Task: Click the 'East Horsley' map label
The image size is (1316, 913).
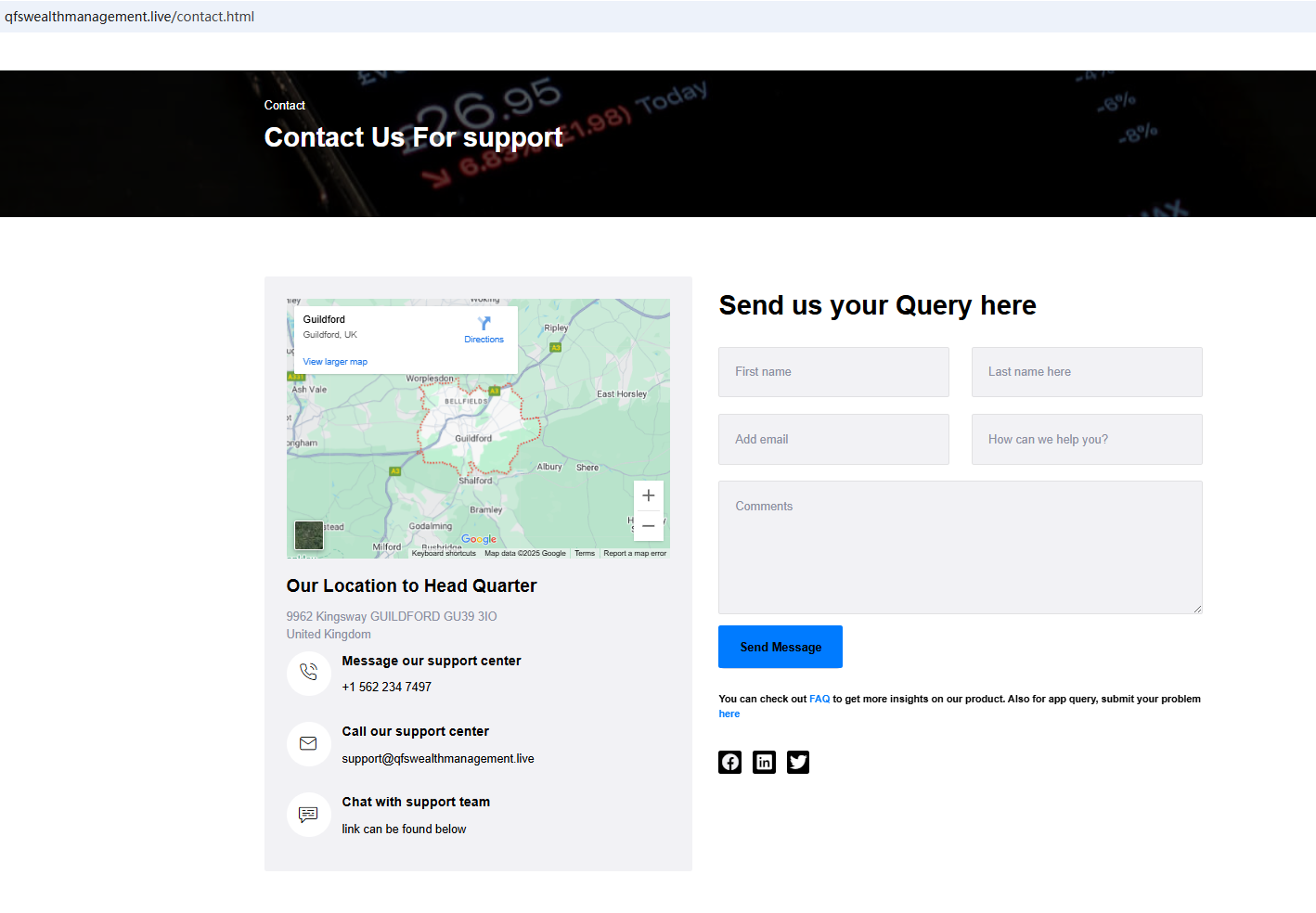Action: point(622,394)
